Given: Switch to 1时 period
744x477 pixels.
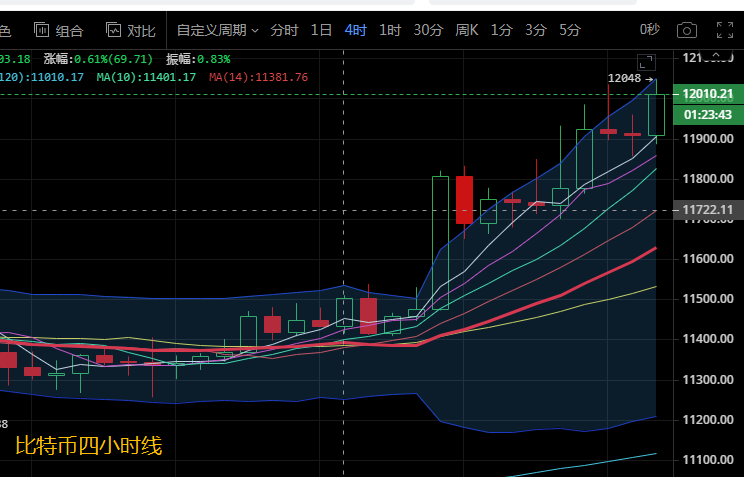Looking at the screenshot, I should point(390,30).
